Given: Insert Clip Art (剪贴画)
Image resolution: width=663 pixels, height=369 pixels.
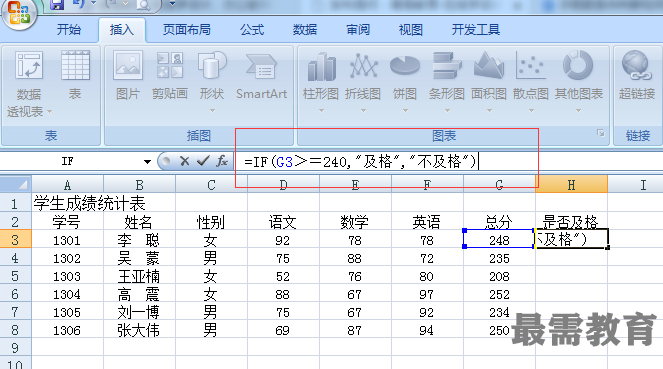Looking at the screenshot, I should pos(170,75).
